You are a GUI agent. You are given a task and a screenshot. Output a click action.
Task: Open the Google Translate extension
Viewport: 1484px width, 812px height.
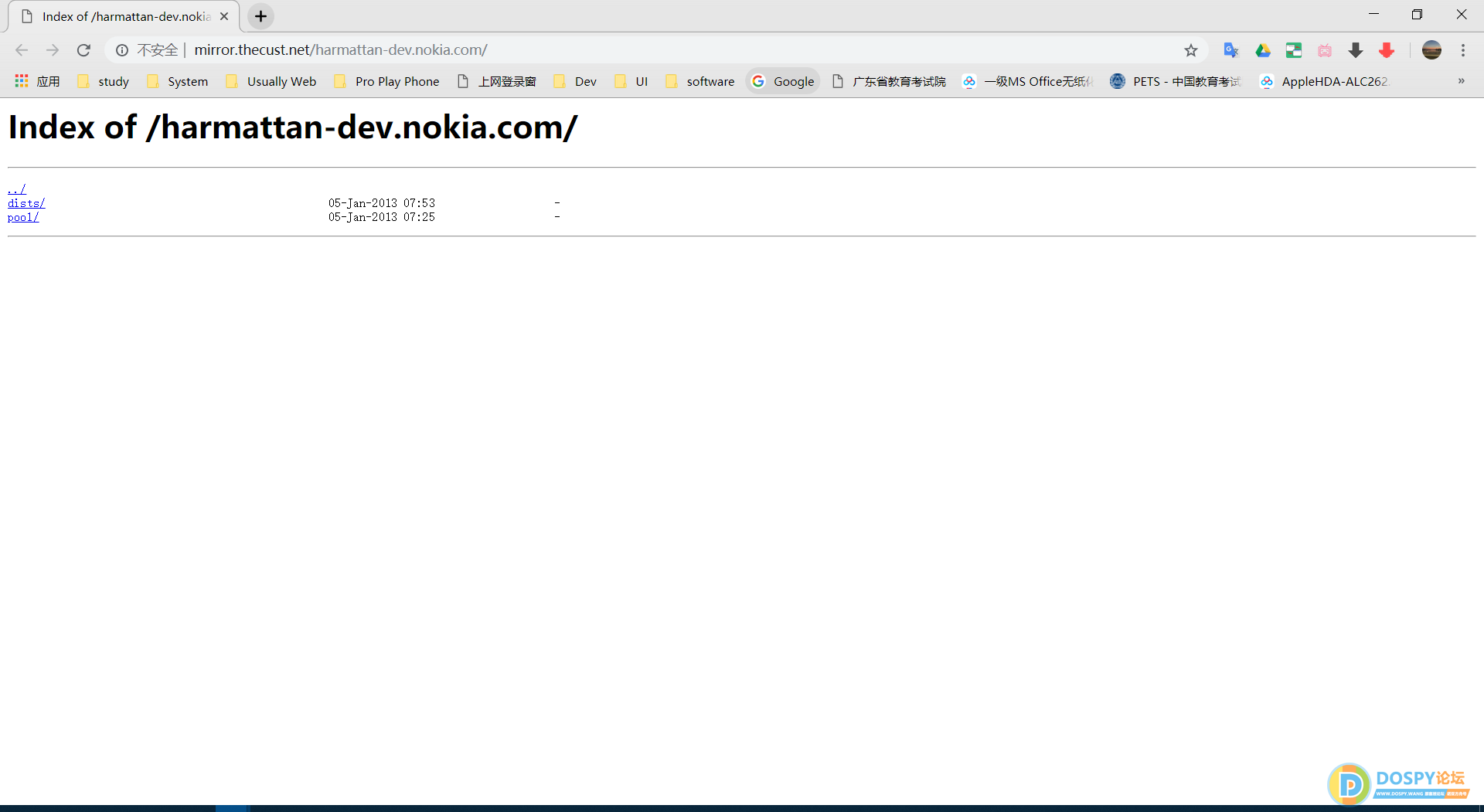click(x=1231, y=50)
